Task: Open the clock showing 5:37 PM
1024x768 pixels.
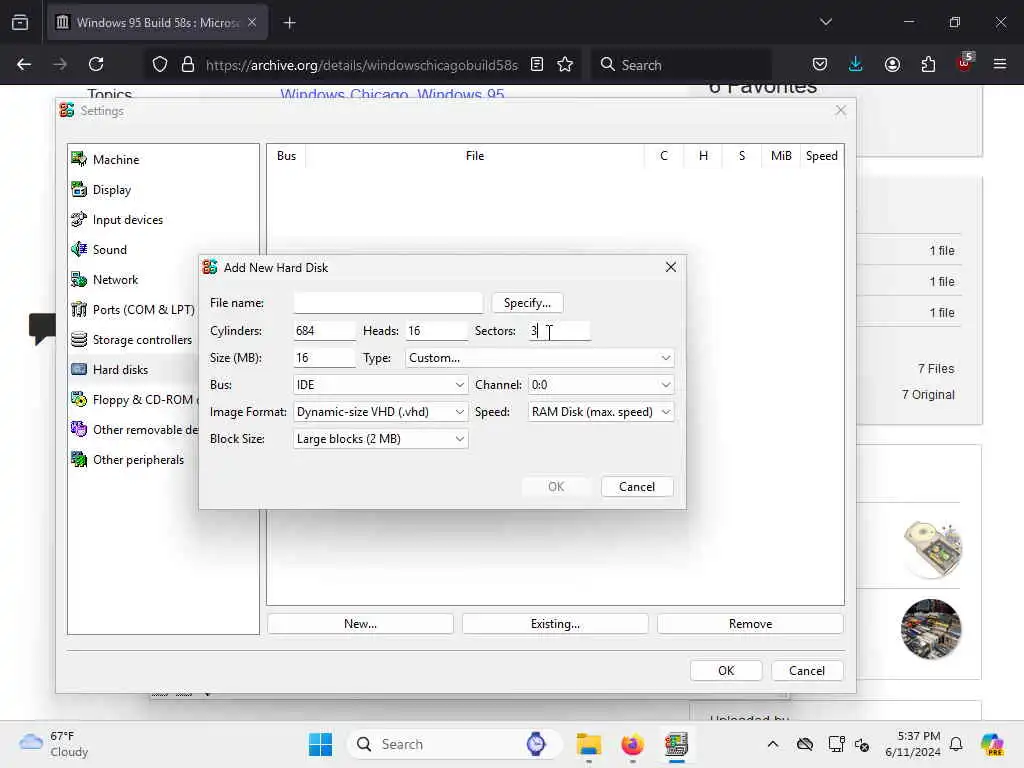Action: click(x=913, y=744)
